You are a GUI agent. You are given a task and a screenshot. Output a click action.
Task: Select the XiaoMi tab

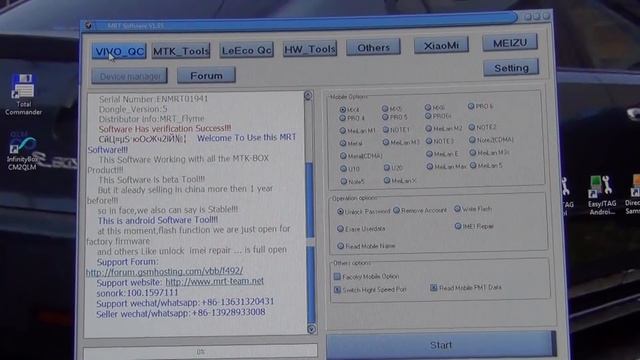441,45
